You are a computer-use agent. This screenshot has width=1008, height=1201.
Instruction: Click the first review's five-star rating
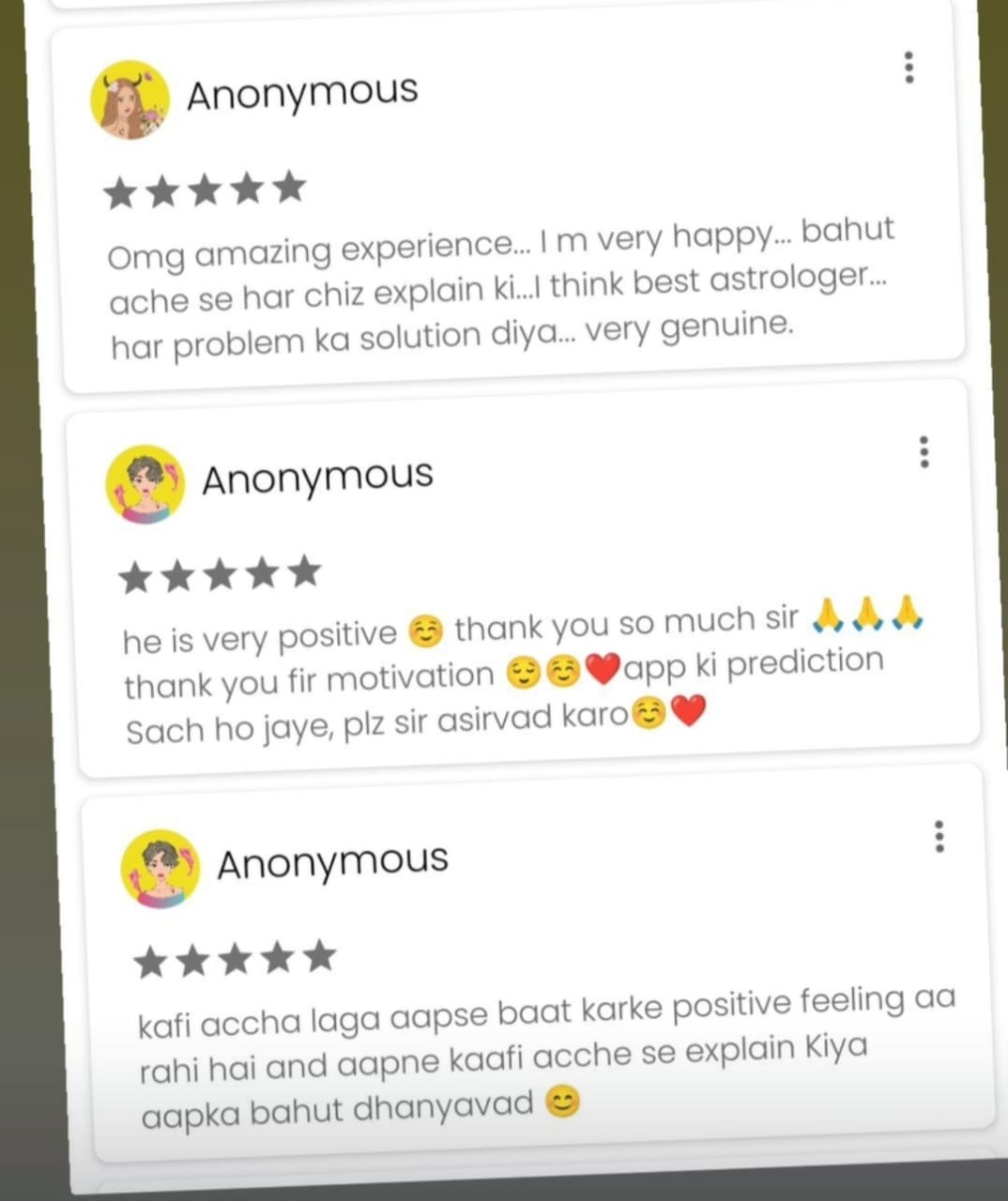point(205,190)
